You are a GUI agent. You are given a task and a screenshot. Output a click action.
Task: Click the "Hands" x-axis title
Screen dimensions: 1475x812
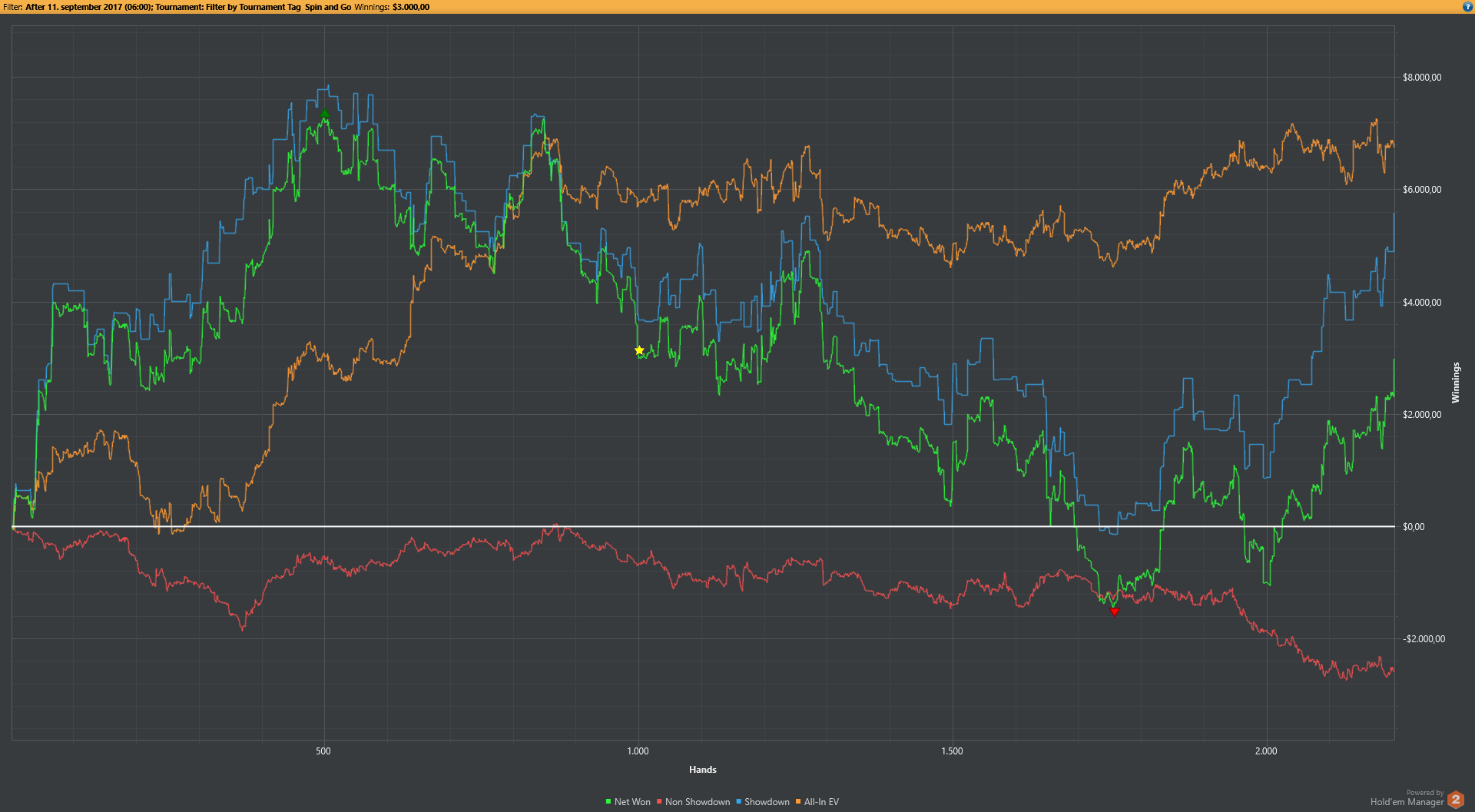[703, 770]
